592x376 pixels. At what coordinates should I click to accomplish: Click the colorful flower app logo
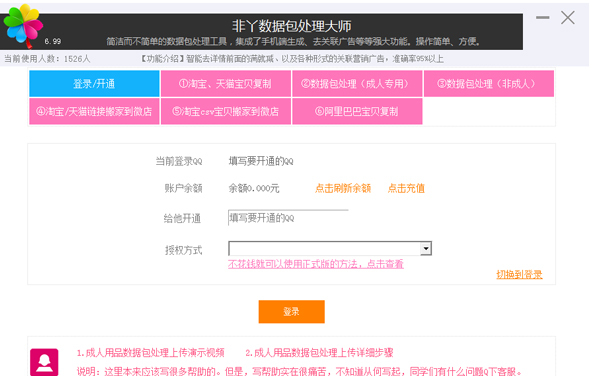(x=23, y=25)
